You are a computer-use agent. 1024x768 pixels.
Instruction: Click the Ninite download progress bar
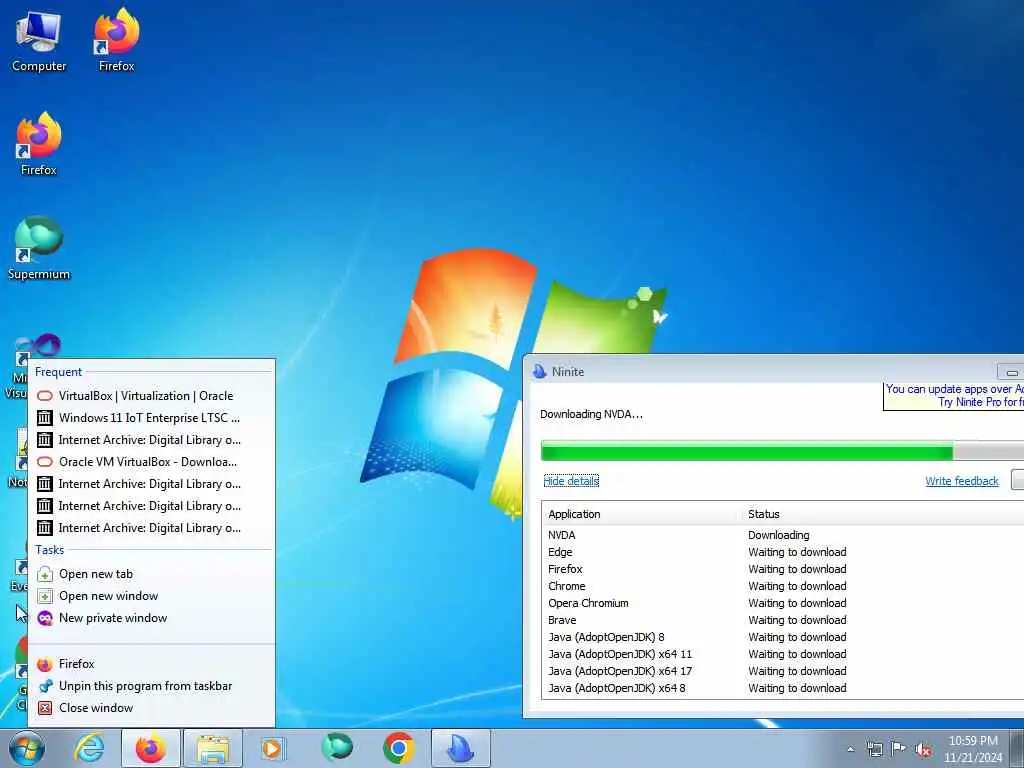click(782, 451)
